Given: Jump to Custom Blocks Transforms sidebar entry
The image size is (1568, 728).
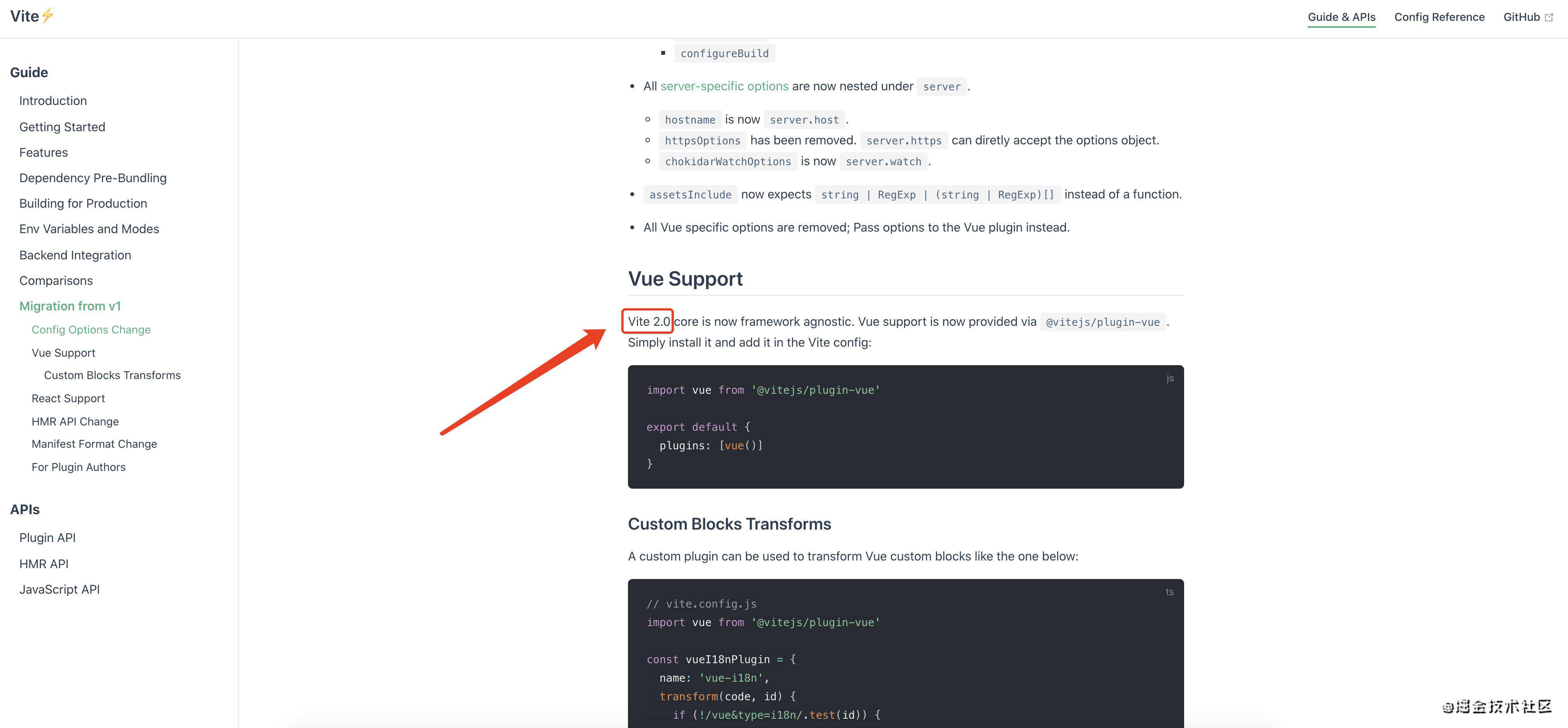Looking at the screenshot, I should coord(112,376).
